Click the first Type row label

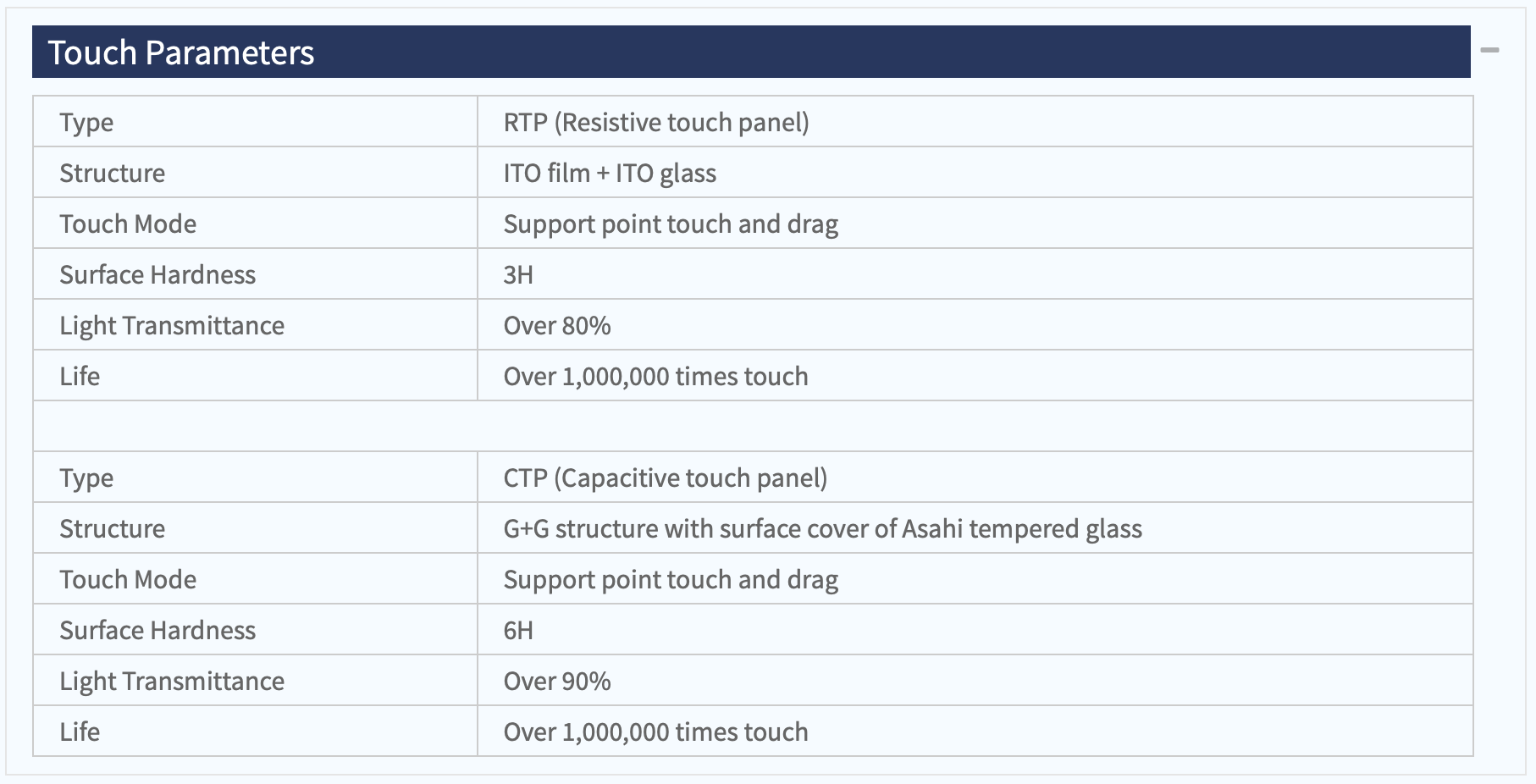(86, 123)
